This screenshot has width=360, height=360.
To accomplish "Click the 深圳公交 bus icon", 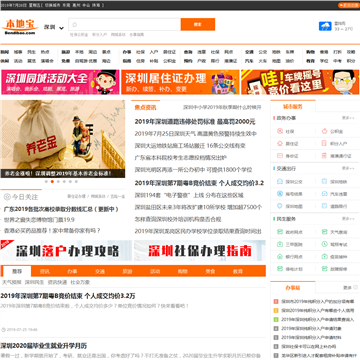I will coord(280,182).
